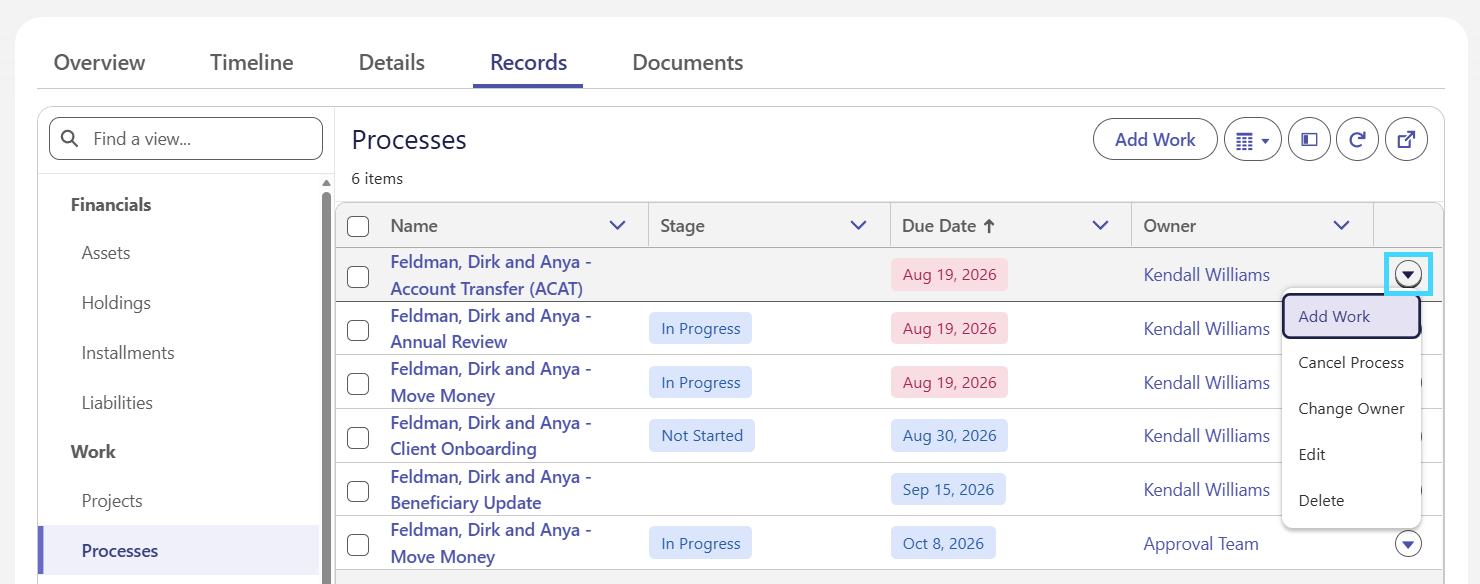Screen dimensions: 1480x584
Task: Select the Processes view in sidebar
Action: (178, 551)
